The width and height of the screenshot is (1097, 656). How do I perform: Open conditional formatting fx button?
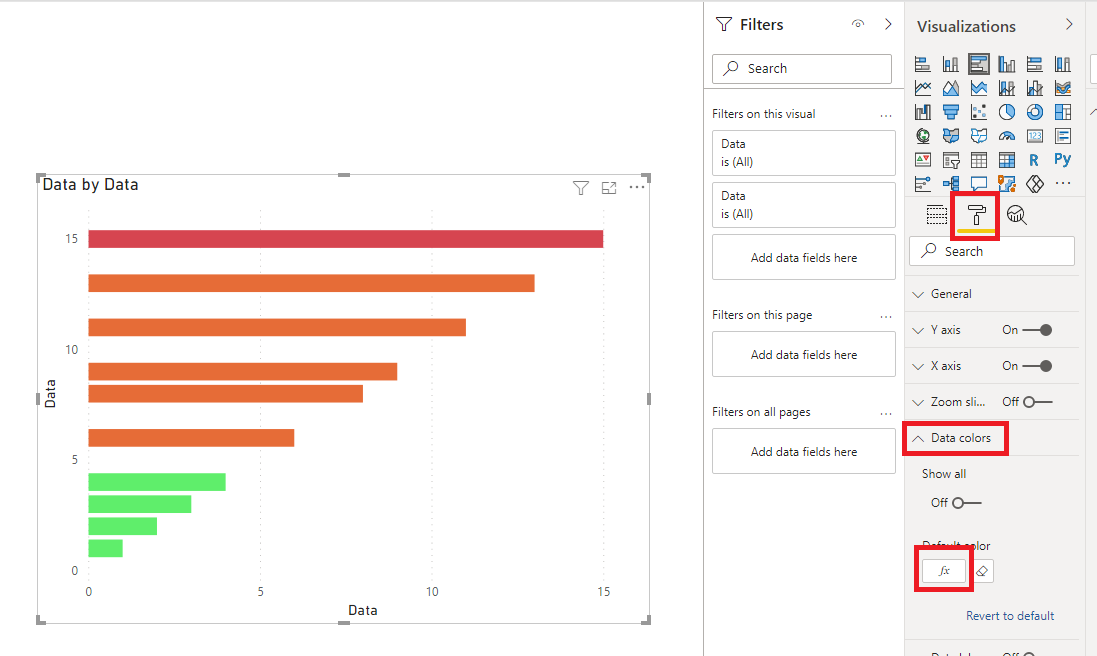[944, 571]
